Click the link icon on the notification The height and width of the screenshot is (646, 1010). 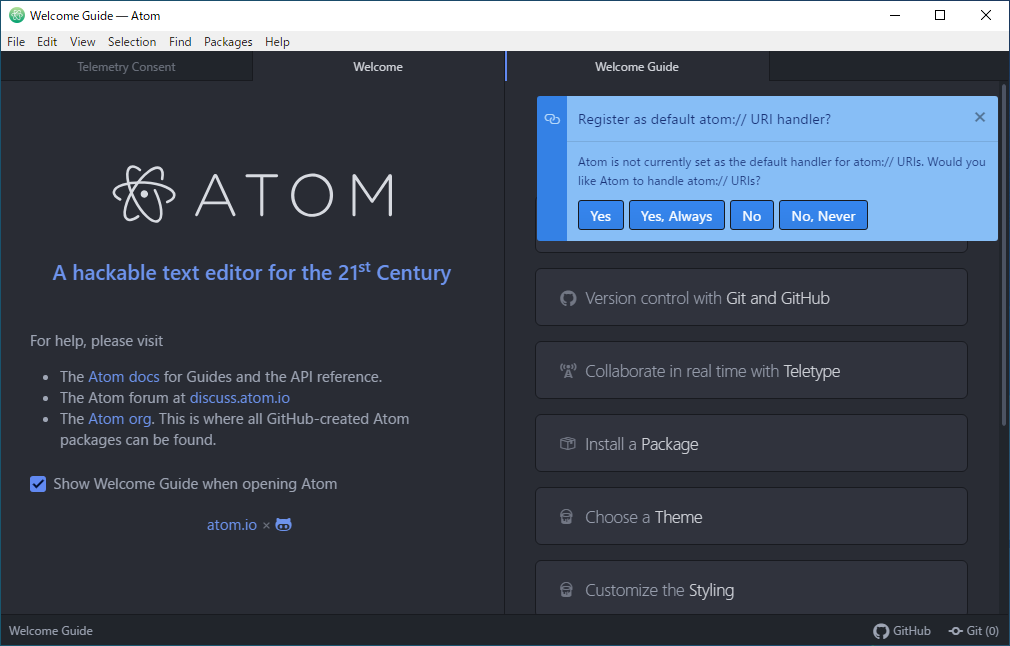click(552, 119)
